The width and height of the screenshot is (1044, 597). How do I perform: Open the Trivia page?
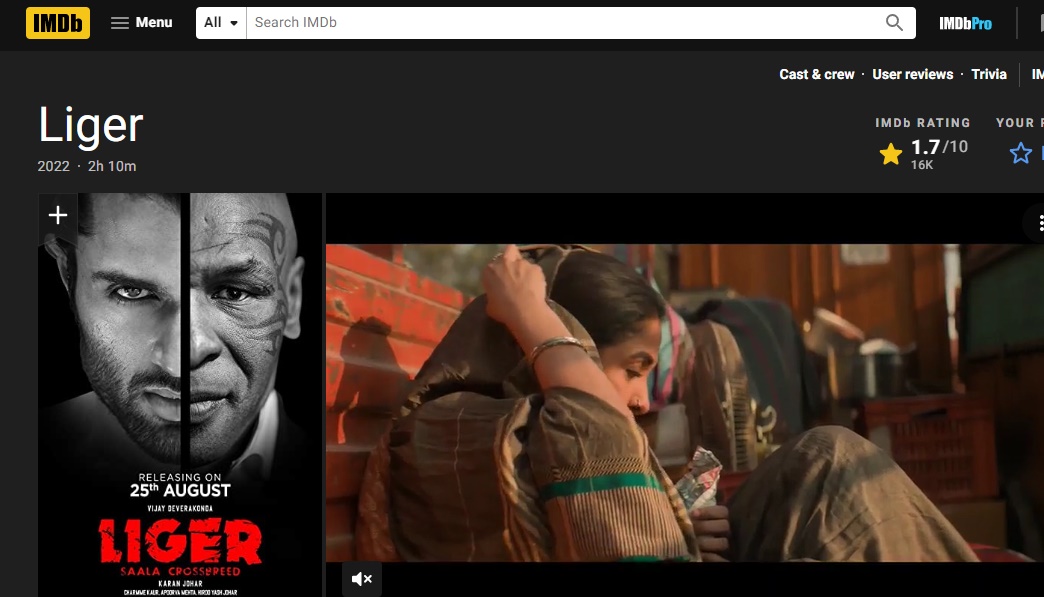tap(989, 74)
